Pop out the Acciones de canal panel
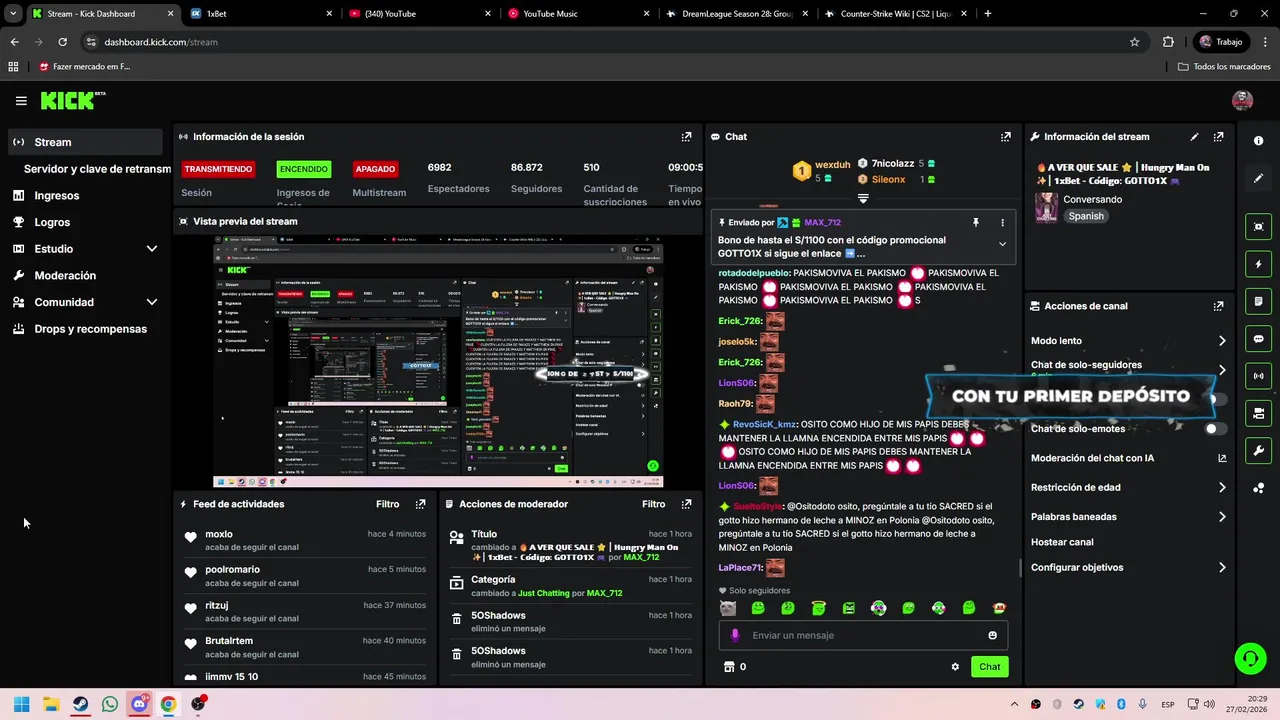Viewport: 1280px width, 720px height. 1218,306
